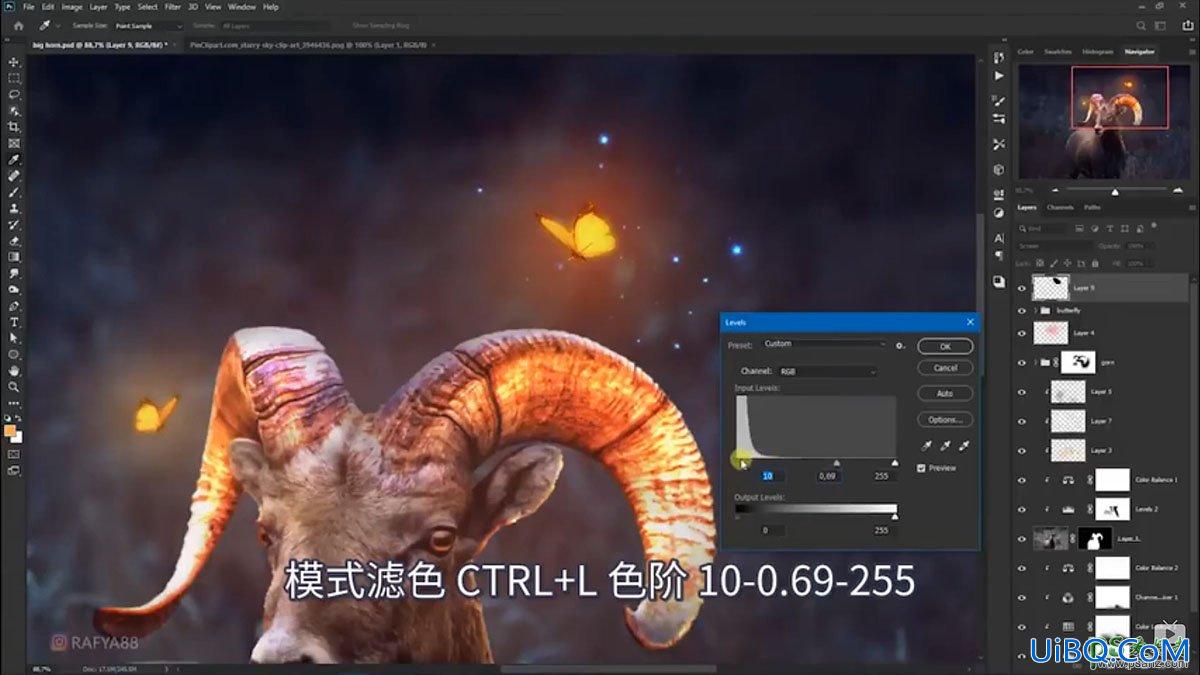Open the Channel RGB dropdown
This screenshot has width=1200, height=675.
tap(827, 371)
